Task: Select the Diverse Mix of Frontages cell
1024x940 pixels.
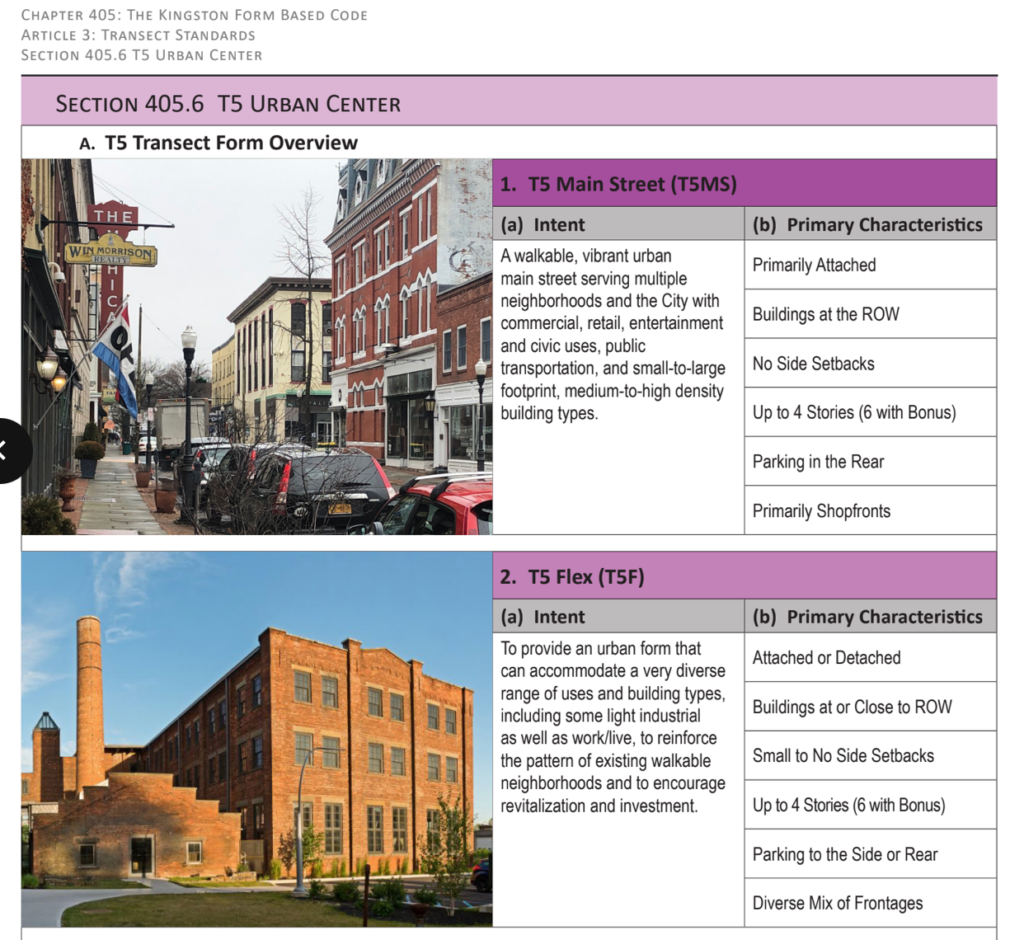Action: click(x=870, y=903)
